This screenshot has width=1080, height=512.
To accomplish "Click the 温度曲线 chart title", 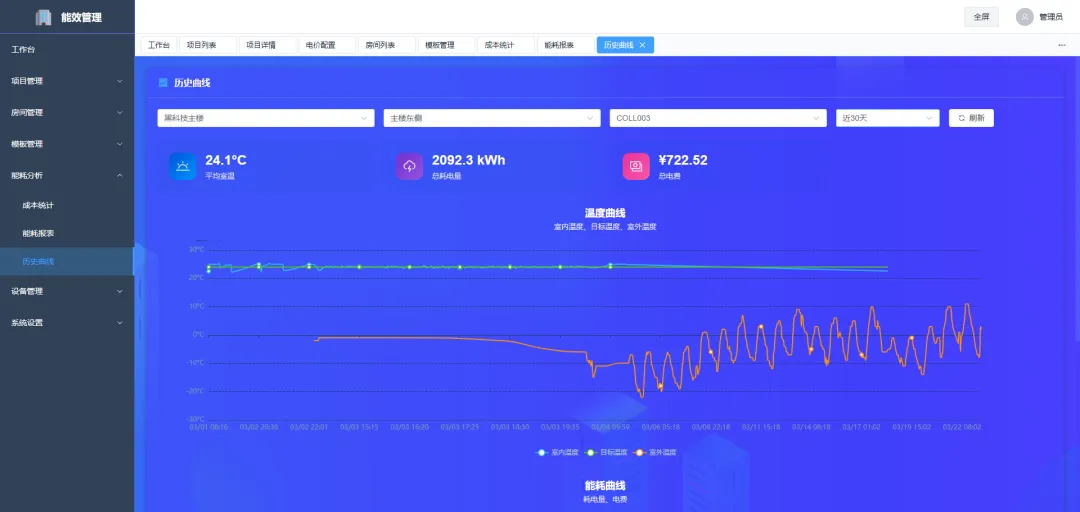I will 605,213.
